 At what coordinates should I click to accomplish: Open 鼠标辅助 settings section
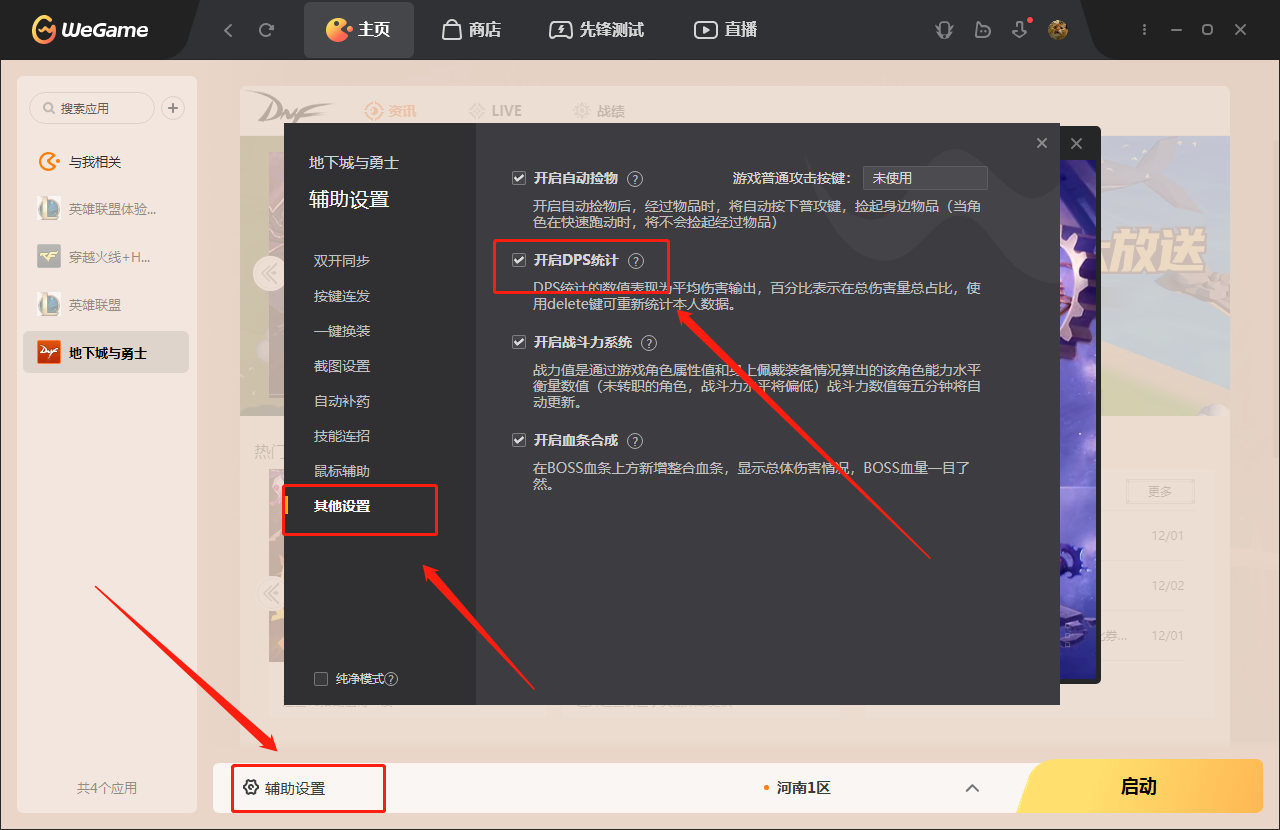(342, 471)
